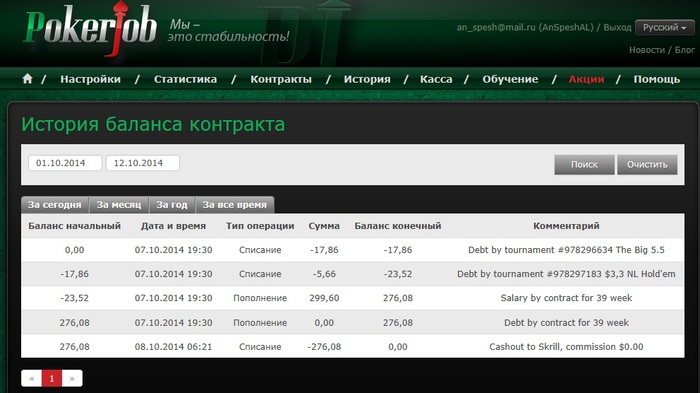
Task: Select comment 'Cashout to Skrill, commission $0.00'
Action: pyautogui.click(x=566, y=347)
